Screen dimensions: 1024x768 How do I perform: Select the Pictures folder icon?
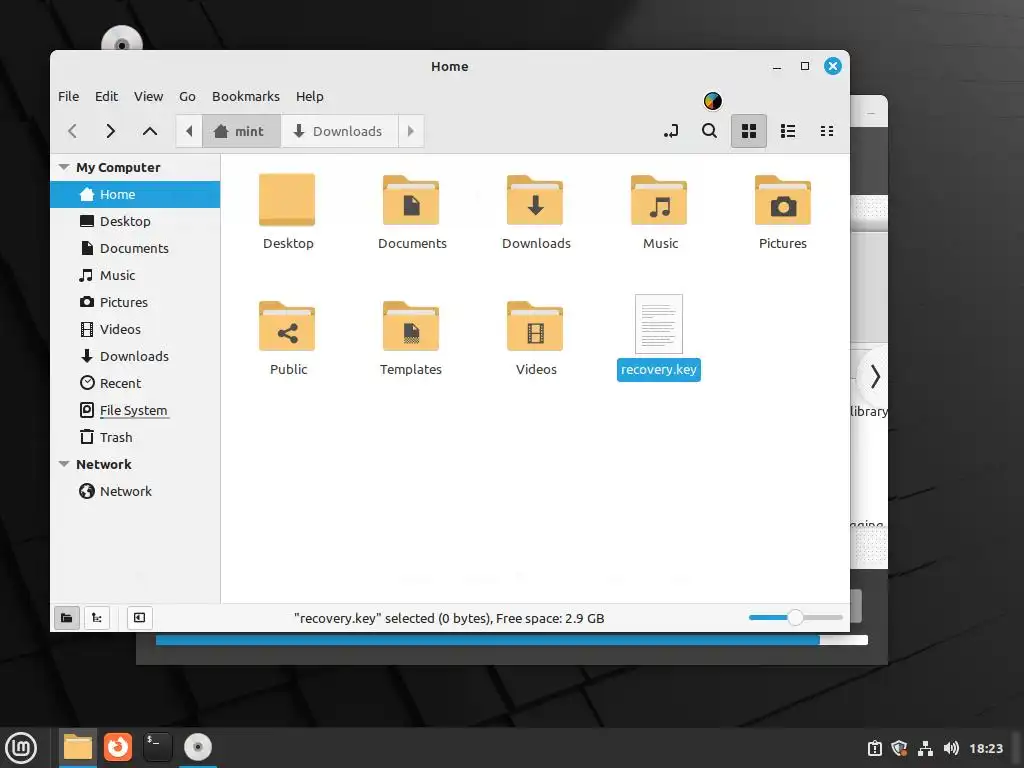pyautogui.click(x=783, y=200)
